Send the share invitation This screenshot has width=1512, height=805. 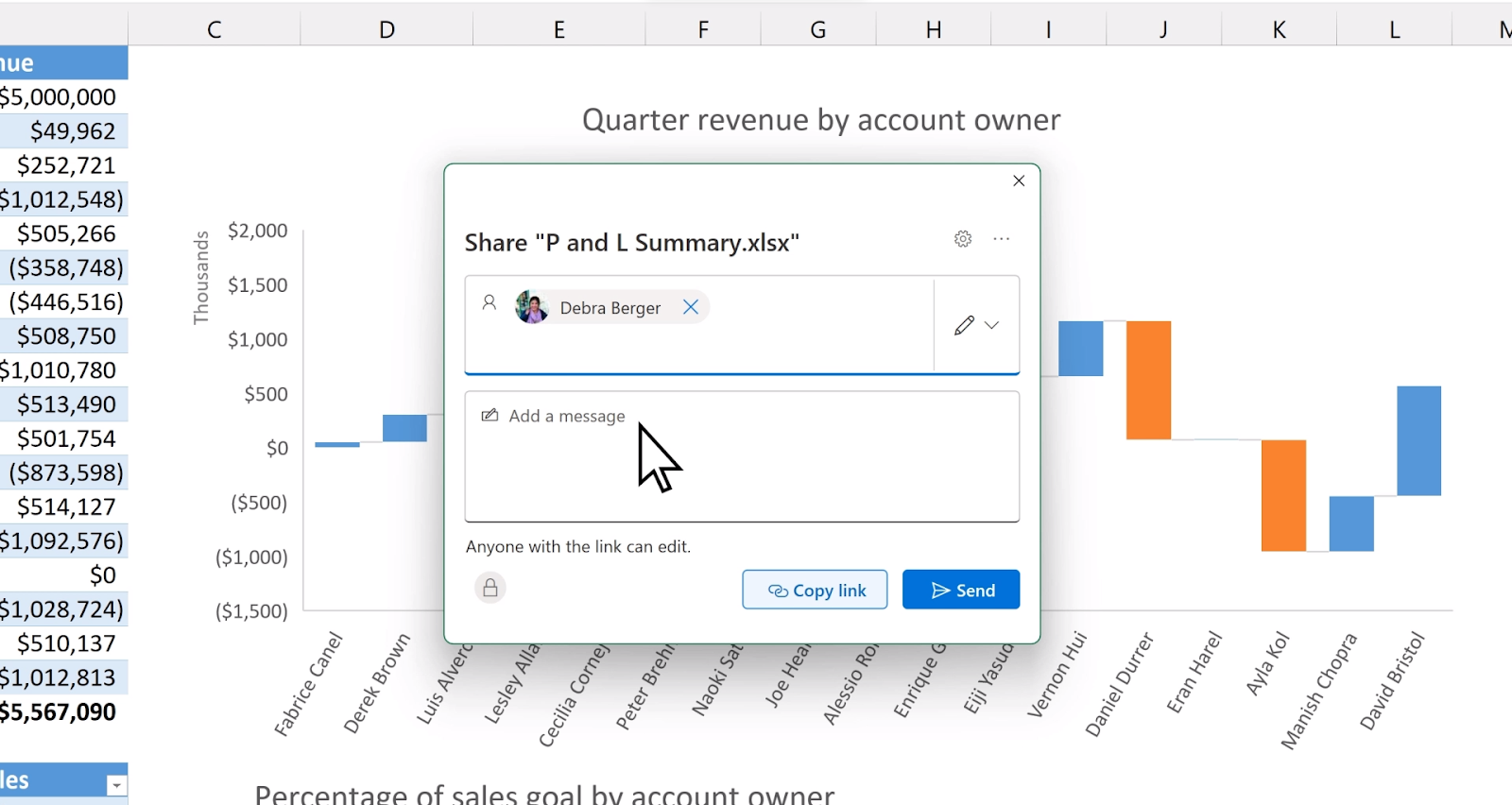point(961,590)
